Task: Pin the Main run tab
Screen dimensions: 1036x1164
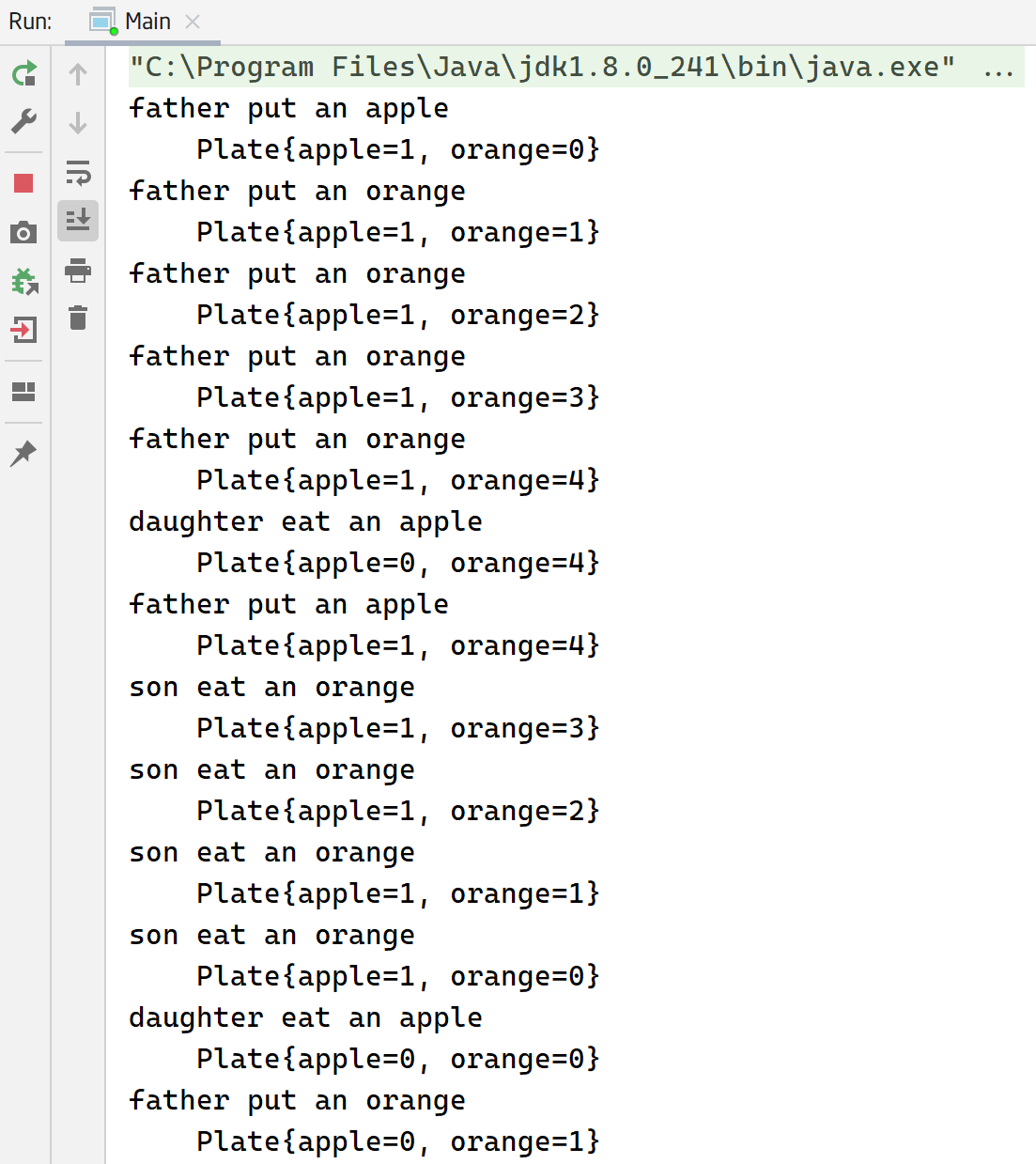Action: pyautogui.click(x=24, y=454)
